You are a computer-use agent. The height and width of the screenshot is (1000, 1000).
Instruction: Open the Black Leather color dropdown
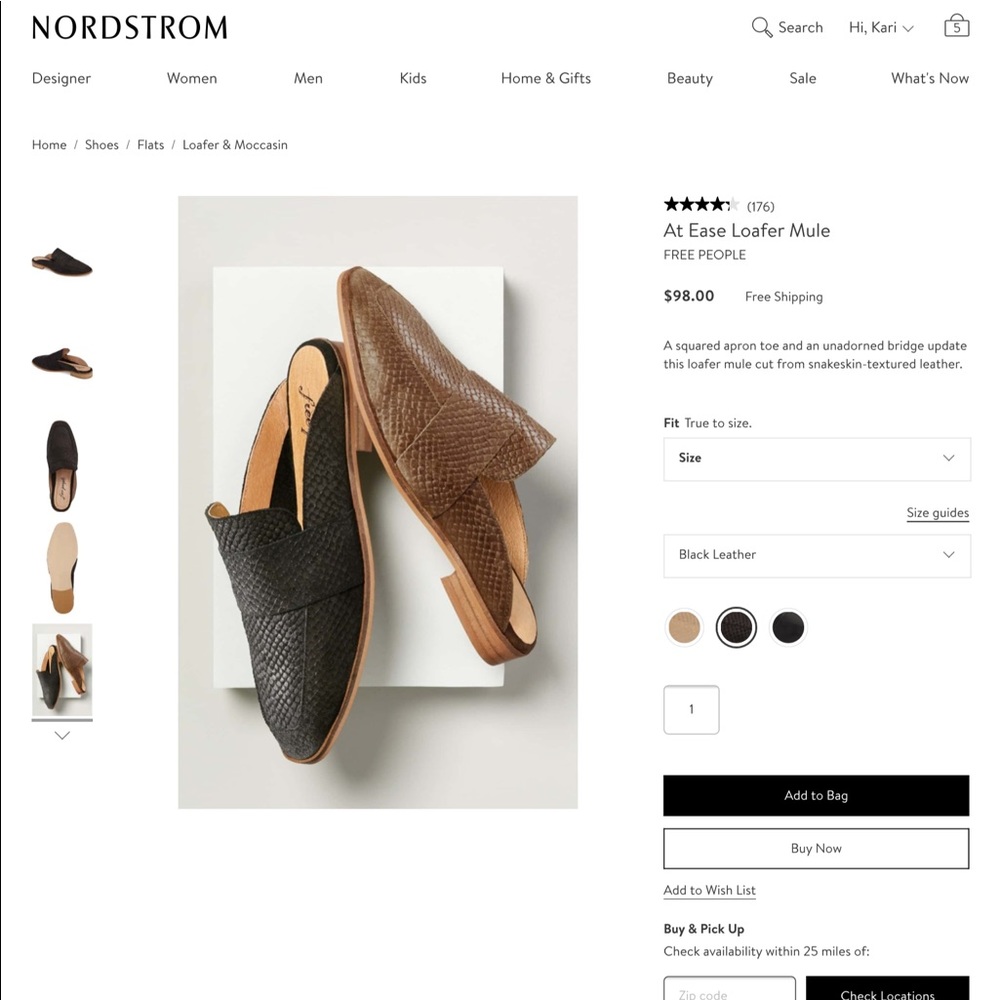[x=816, y=555]
